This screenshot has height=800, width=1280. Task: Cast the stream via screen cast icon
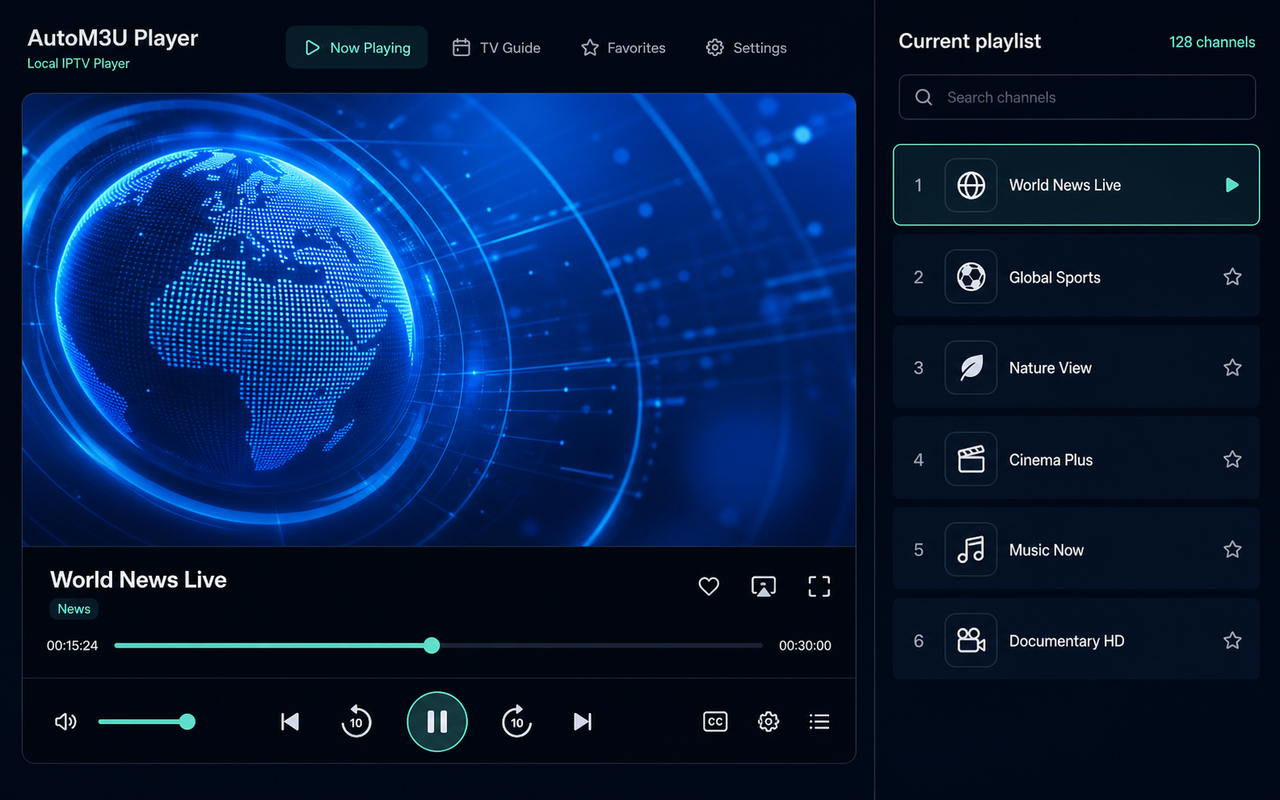764,586
